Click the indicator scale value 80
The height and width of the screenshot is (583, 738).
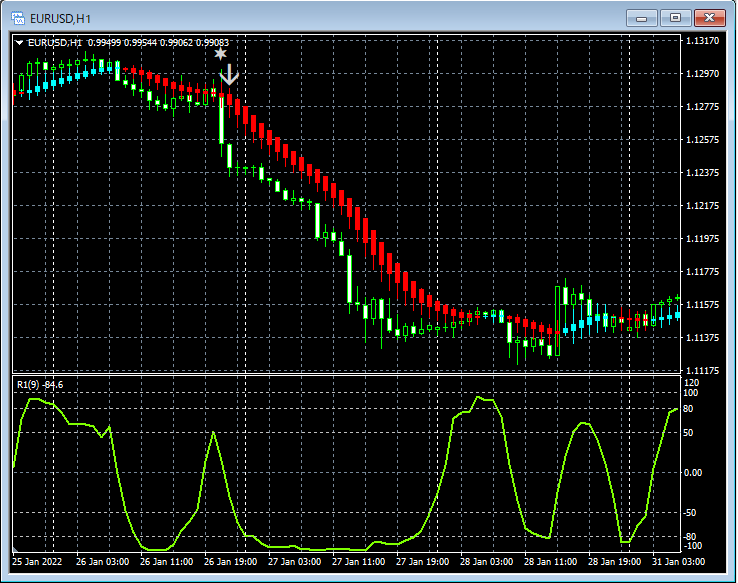pos(688,409)
